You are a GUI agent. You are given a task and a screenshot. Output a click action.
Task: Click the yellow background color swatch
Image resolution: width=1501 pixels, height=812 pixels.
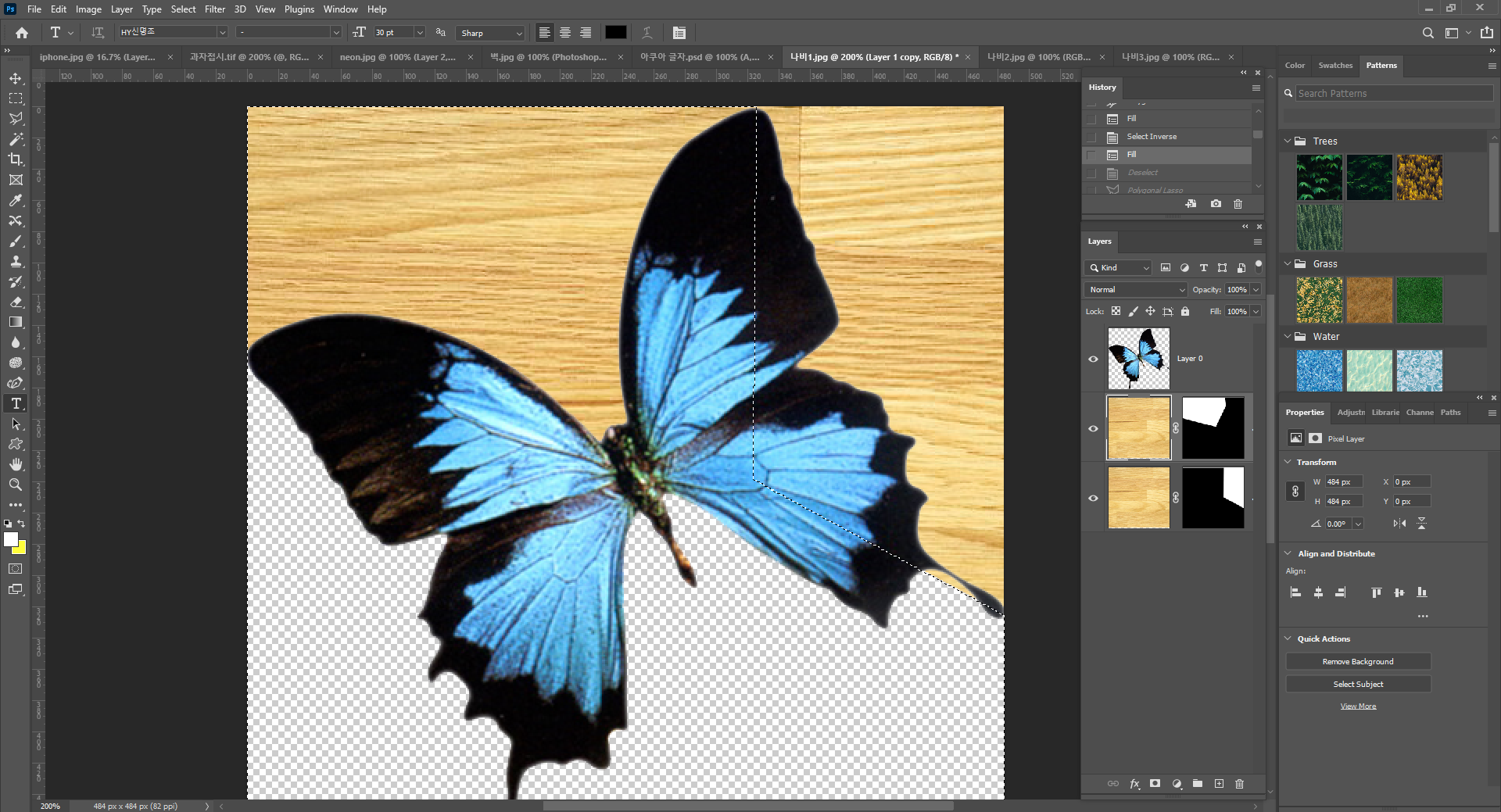(x=20, y=549)
